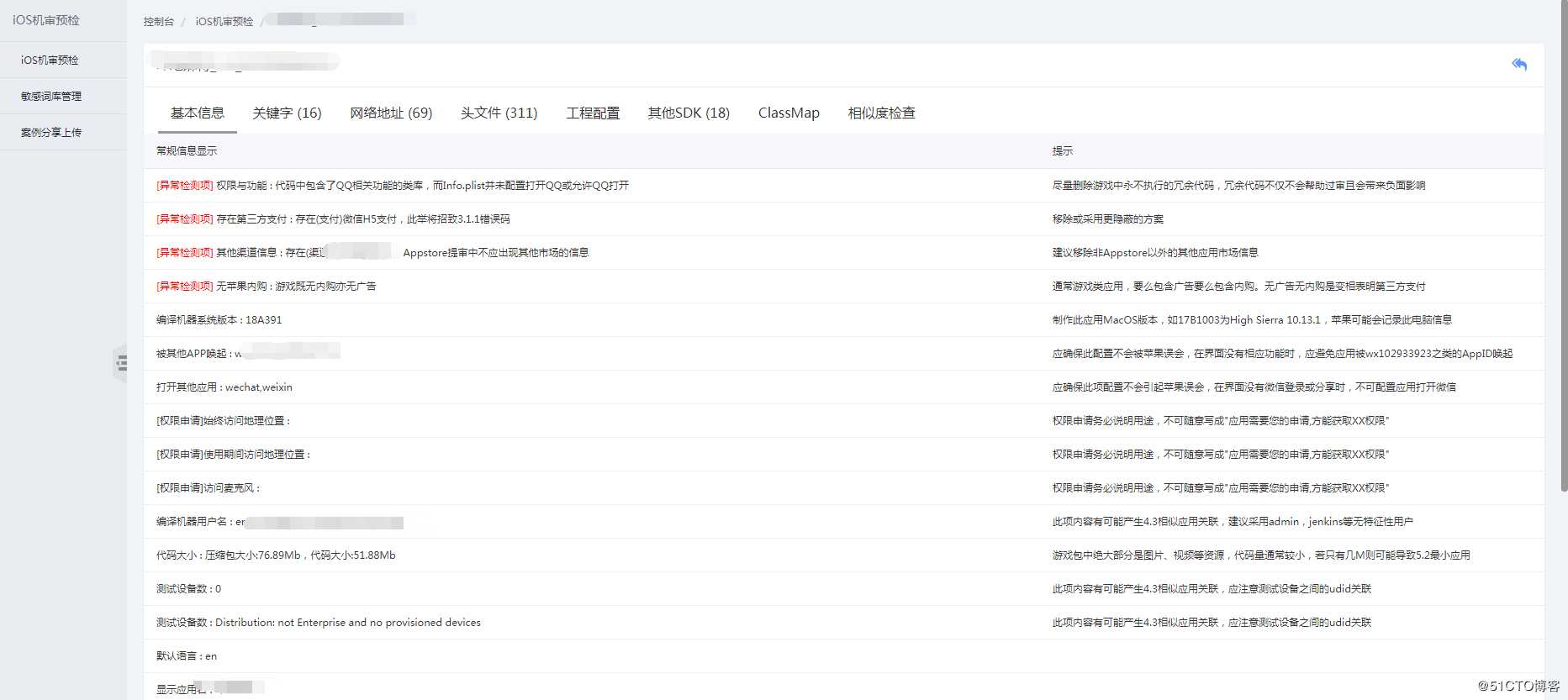Click the Distribution: not Enterprise row
Screen dimensions: 1568x700
[843, 622]
